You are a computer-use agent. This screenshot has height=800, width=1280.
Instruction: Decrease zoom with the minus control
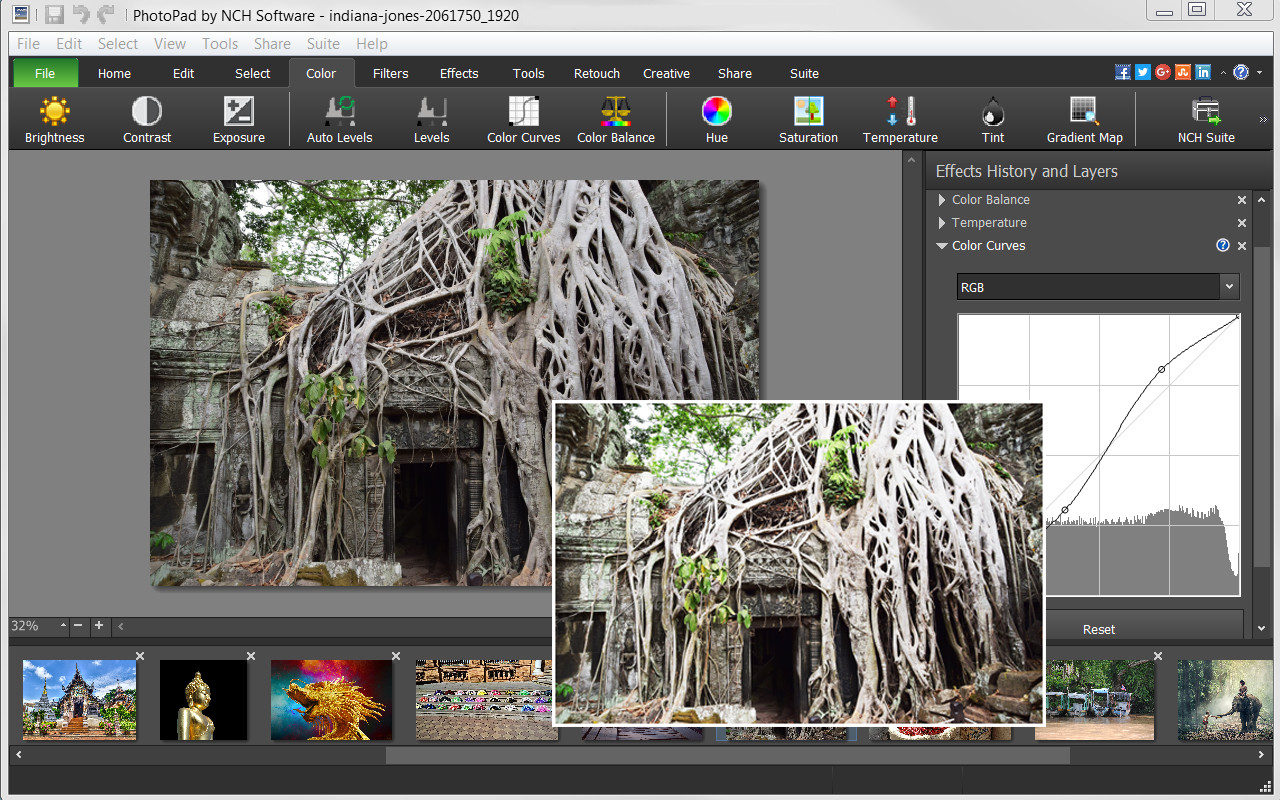click(79, 626)
